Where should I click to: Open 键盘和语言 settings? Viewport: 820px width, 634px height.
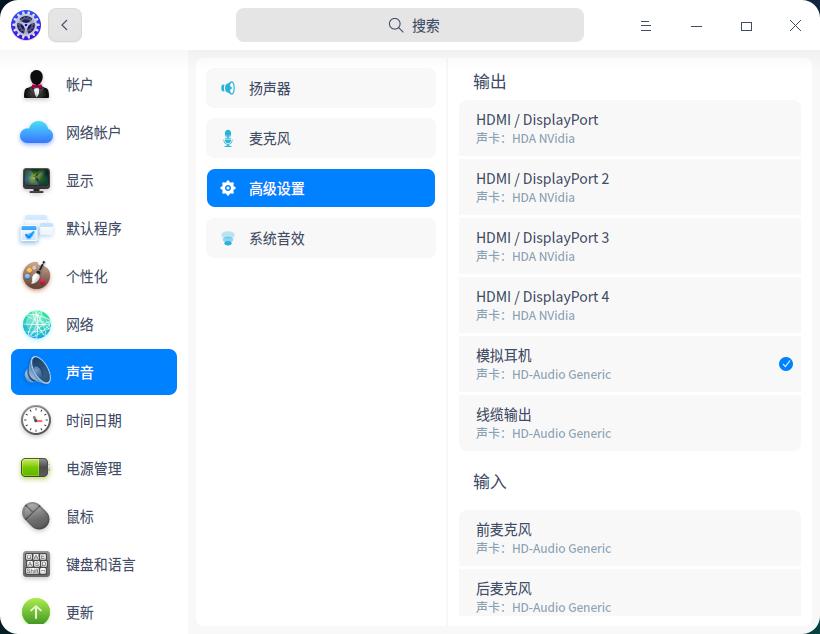[x=100, y=565]
